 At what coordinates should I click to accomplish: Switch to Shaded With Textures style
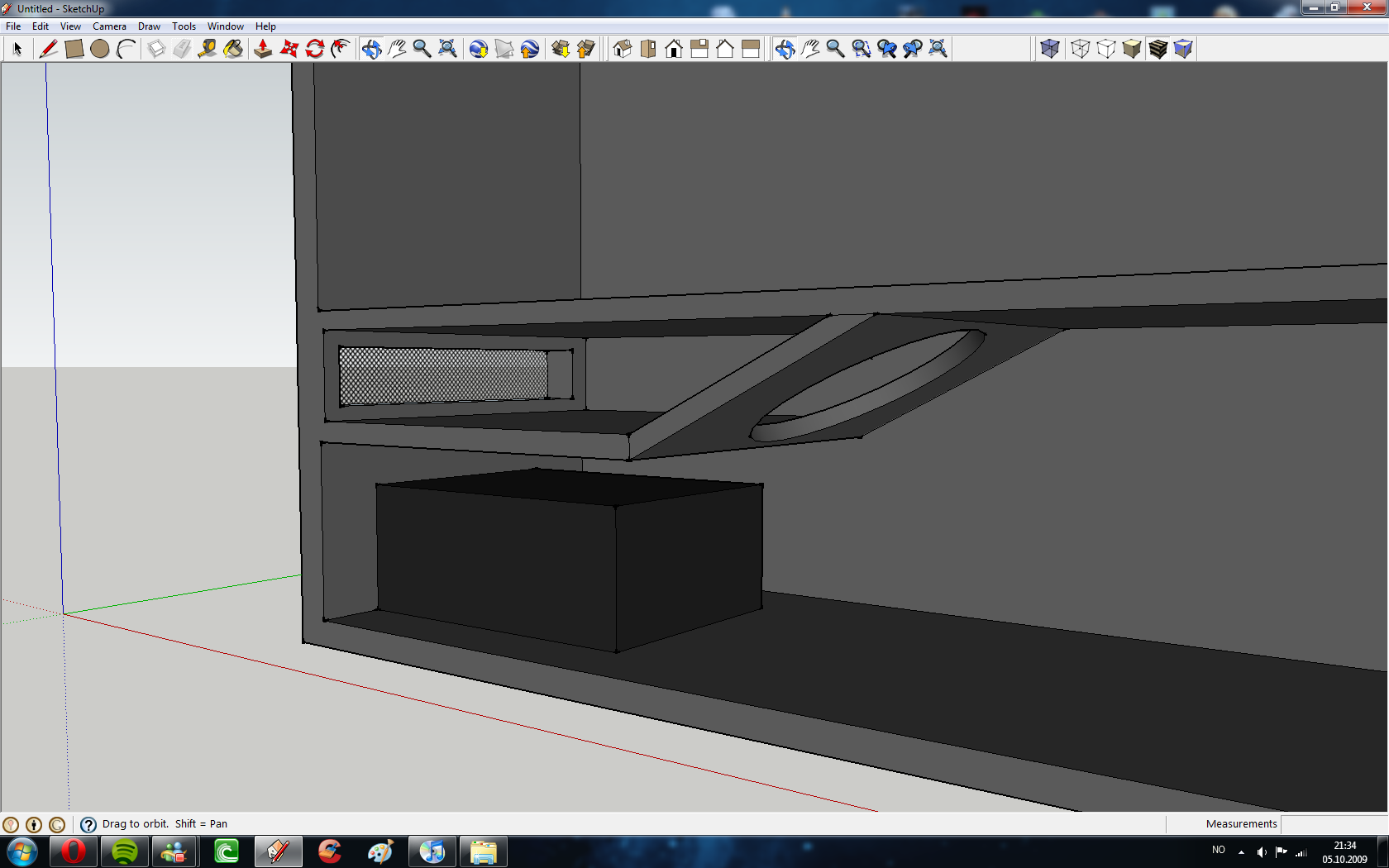coord(1158,49)
